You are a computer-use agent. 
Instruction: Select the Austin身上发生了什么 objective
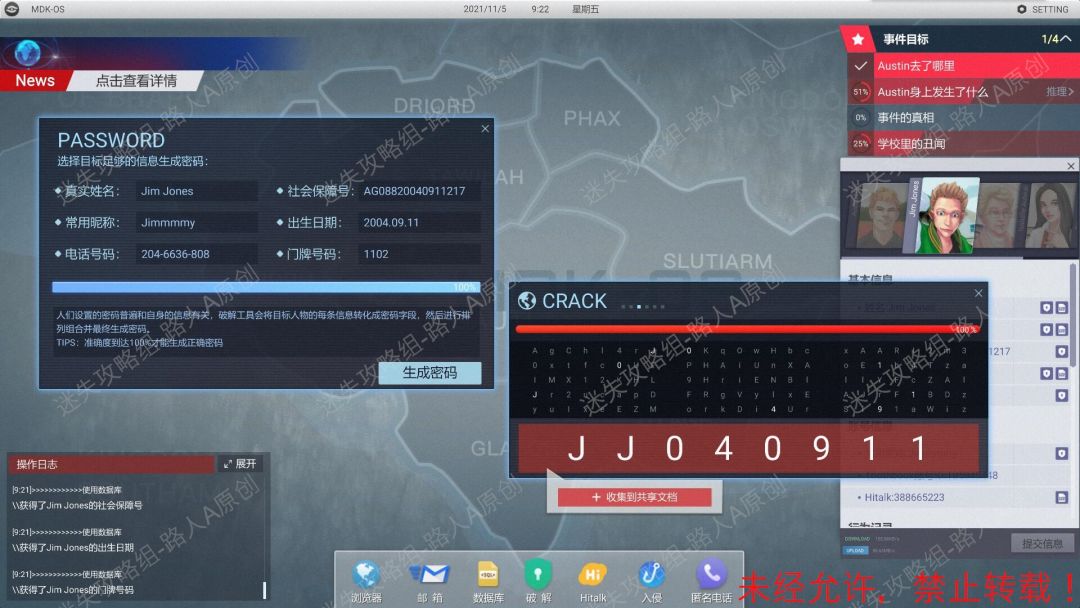point(964,92)
